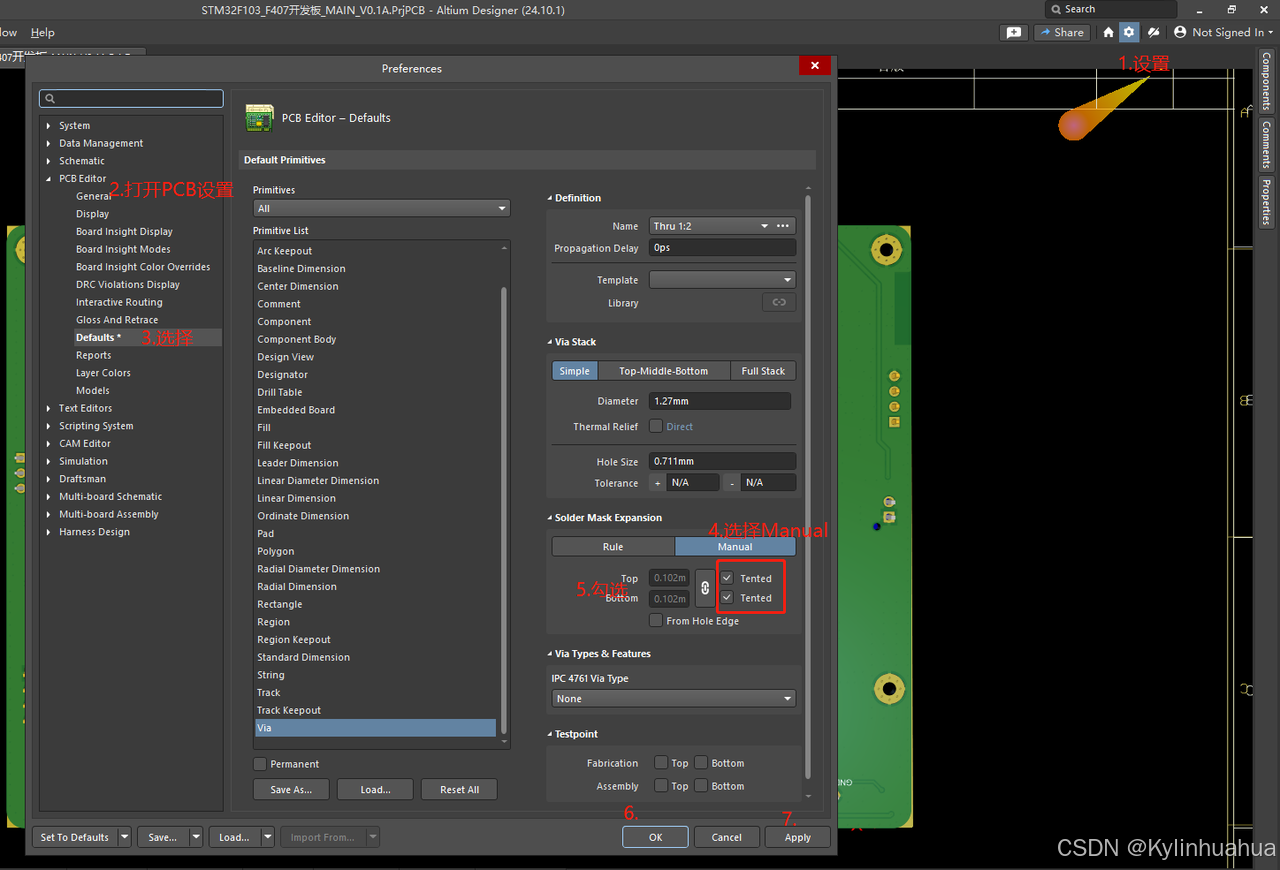Click the ellipsis button next to Name field

(x=783, y=226)
